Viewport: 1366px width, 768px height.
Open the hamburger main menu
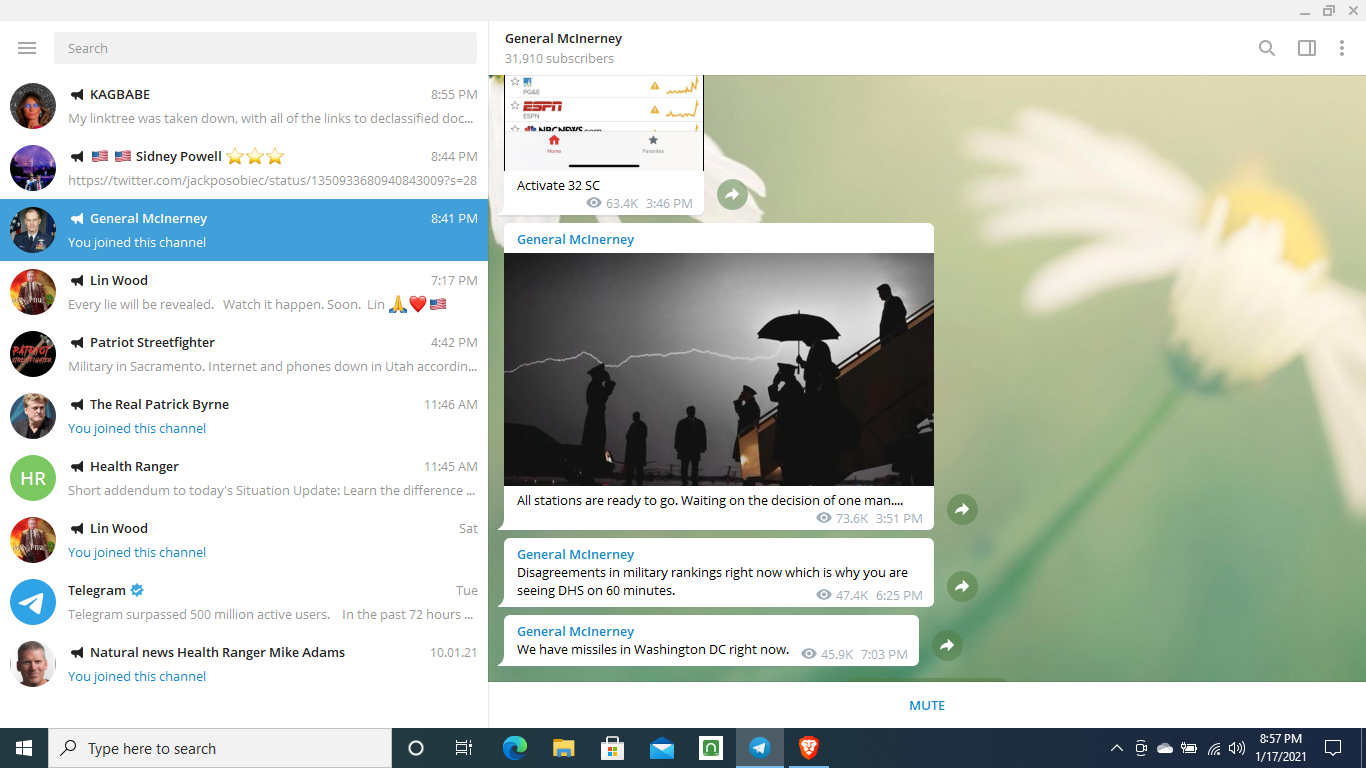(27, 48)
